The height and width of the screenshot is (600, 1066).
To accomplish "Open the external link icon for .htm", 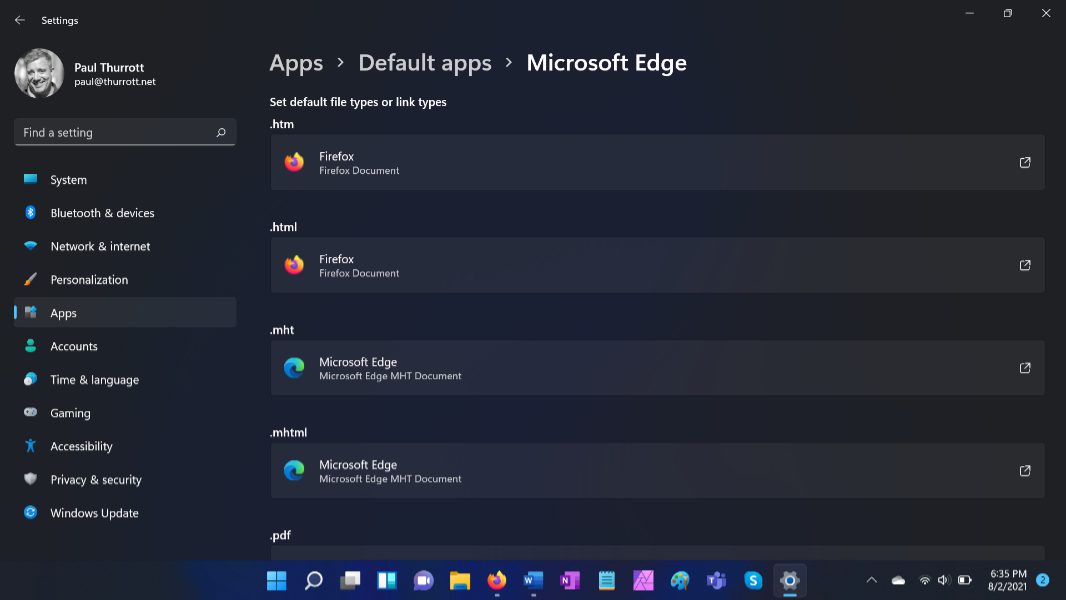I will (1024, 163).
